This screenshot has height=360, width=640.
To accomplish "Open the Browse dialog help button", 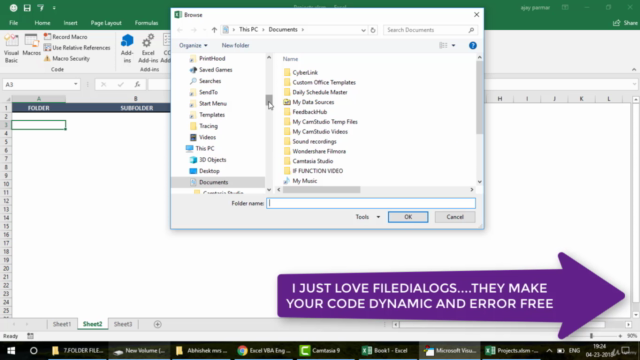I will click(473, 45).
